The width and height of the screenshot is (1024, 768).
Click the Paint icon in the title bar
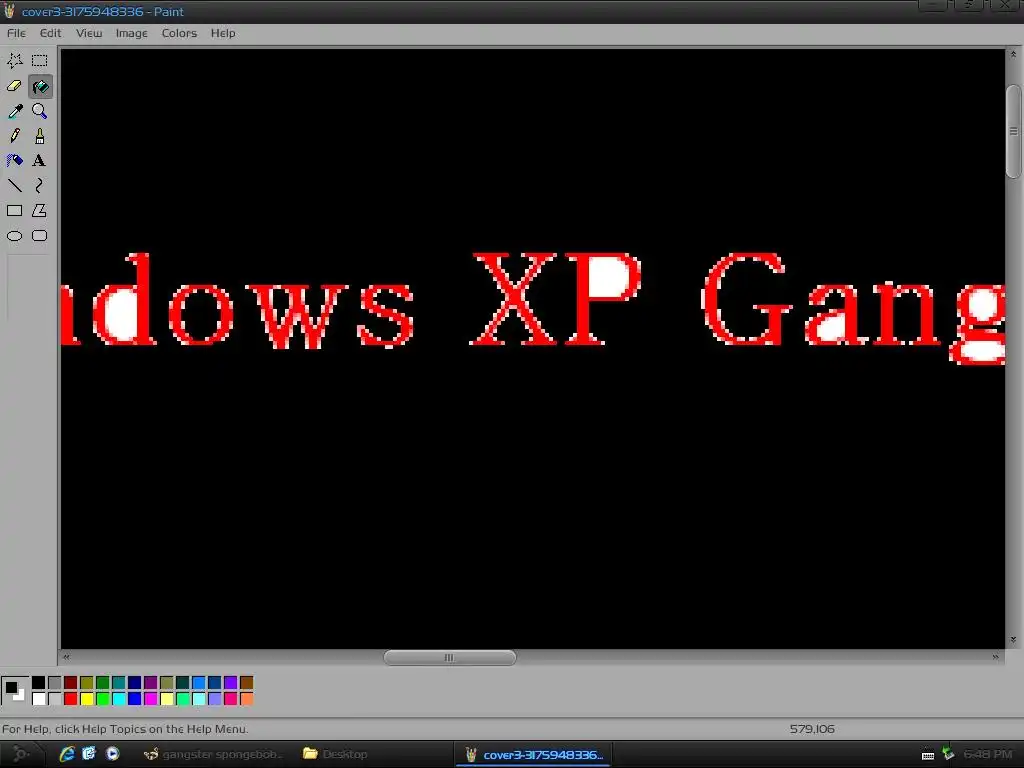(9, 11)
